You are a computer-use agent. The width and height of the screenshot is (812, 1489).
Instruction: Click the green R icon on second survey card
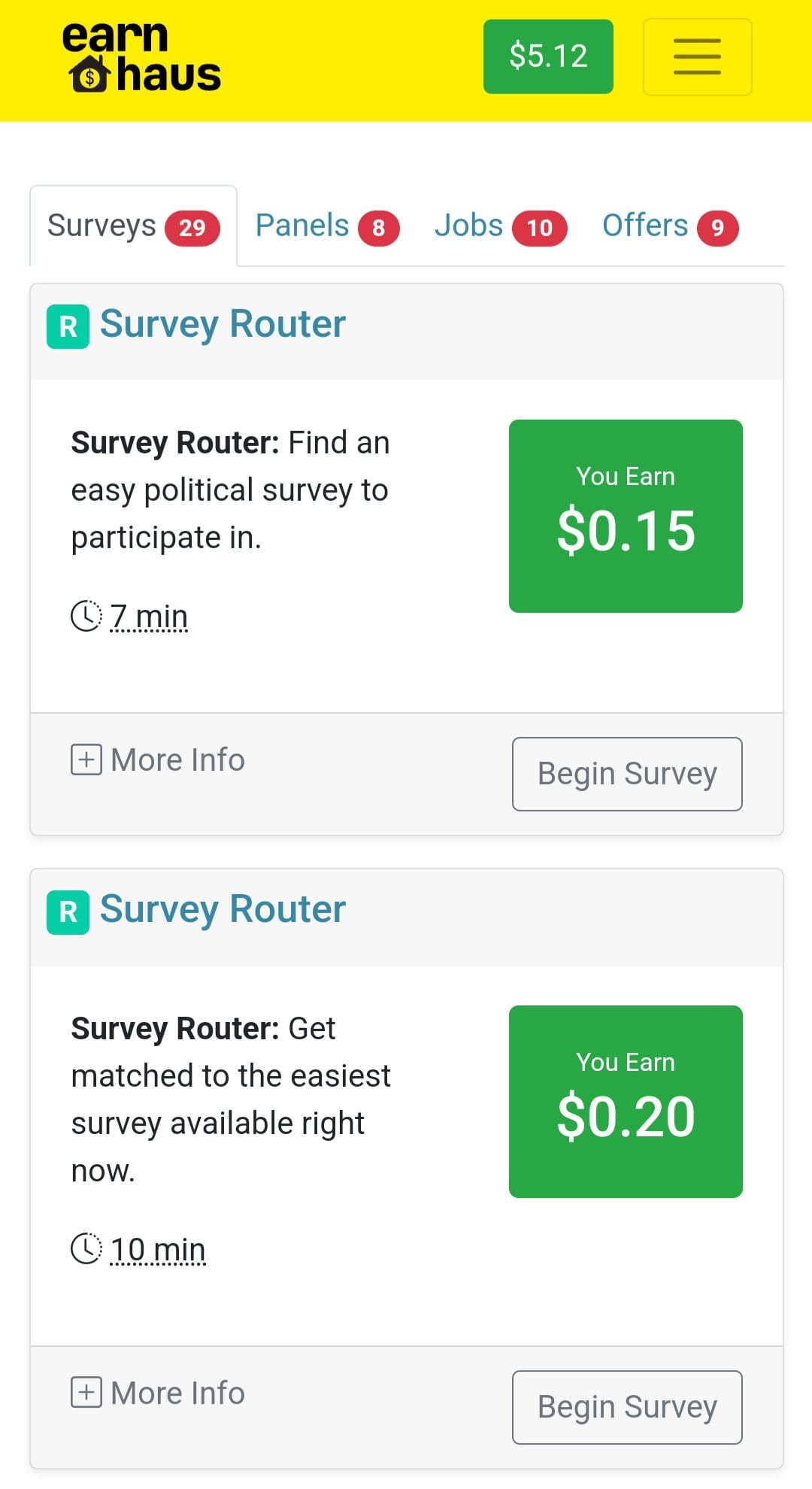click(x=68, y=912)
